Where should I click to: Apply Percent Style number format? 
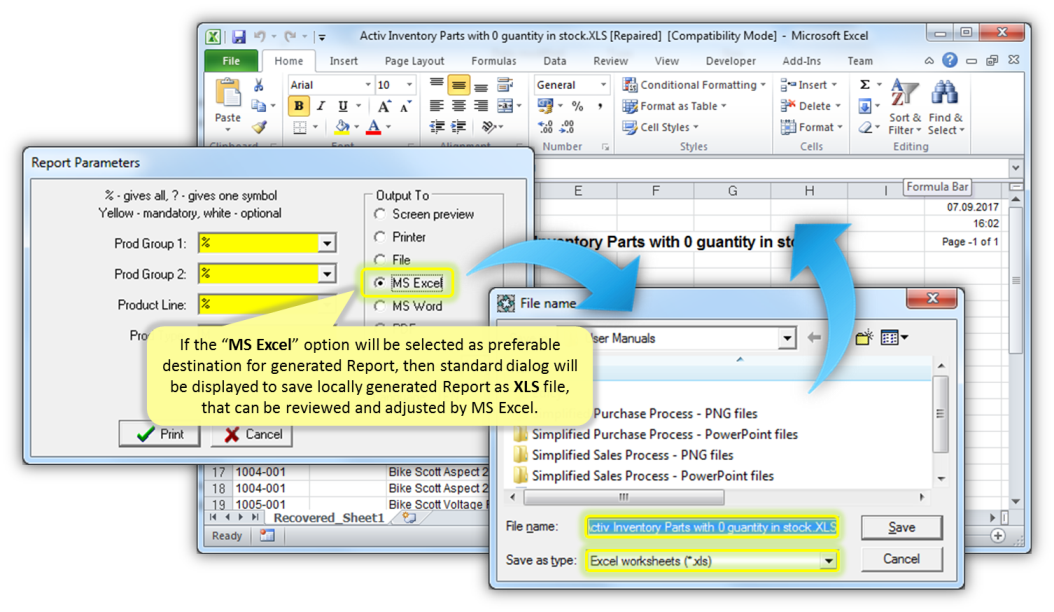577,106
